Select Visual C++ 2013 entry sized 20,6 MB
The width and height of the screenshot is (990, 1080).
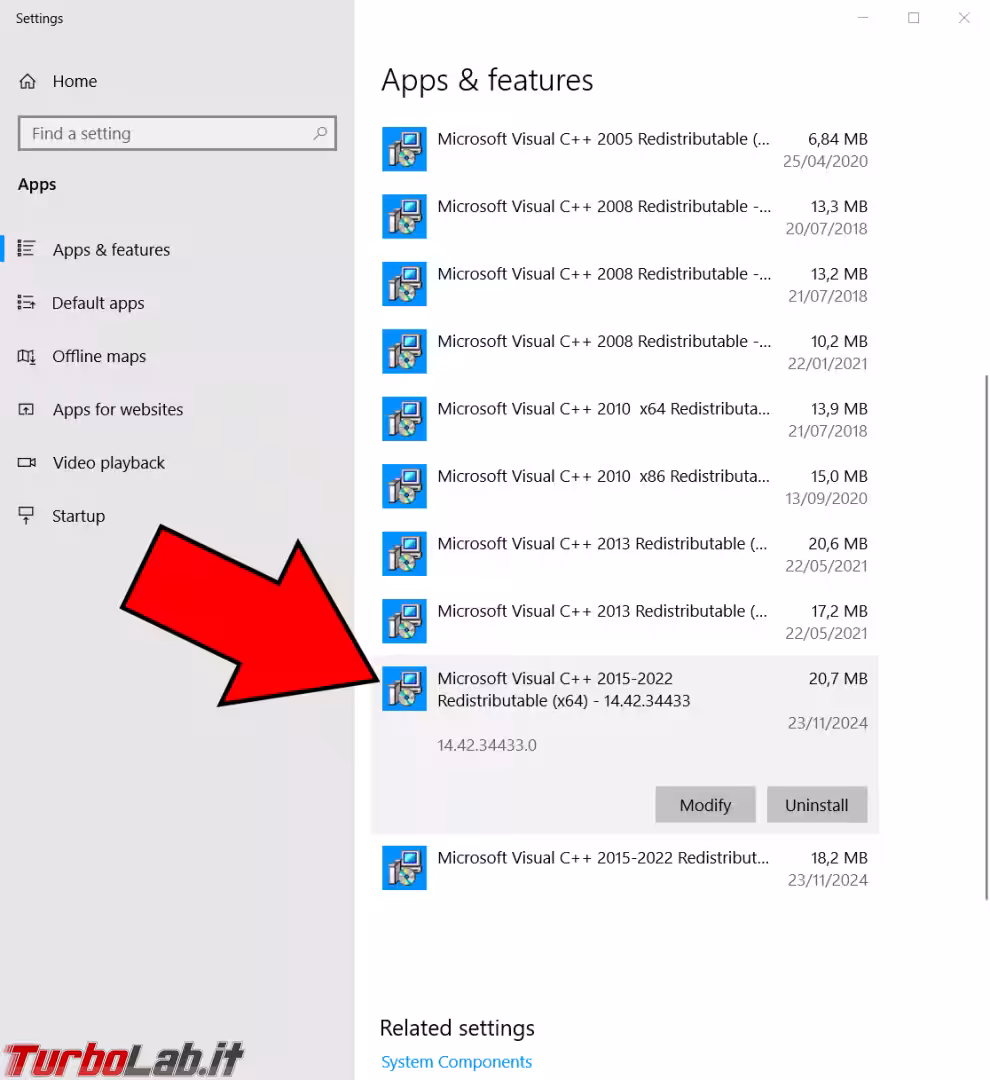(x=625, y=554)
